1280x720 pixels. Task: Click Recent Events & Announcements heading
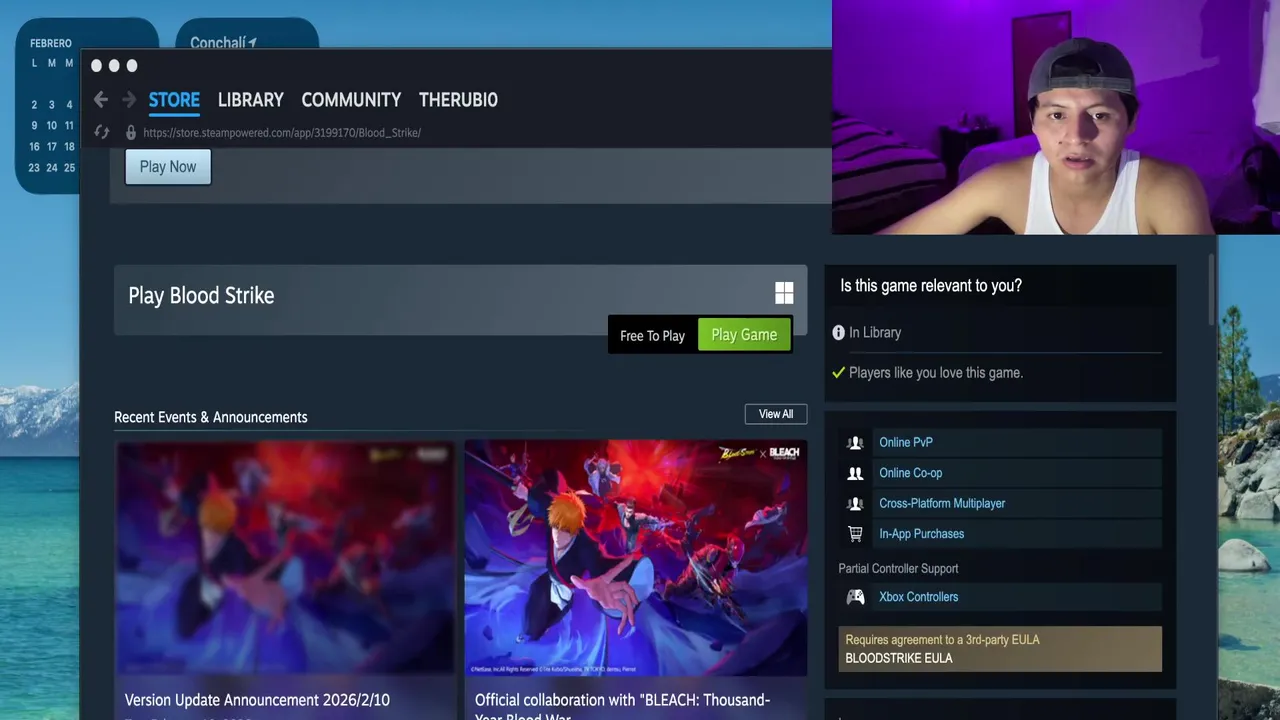(211, 417)
